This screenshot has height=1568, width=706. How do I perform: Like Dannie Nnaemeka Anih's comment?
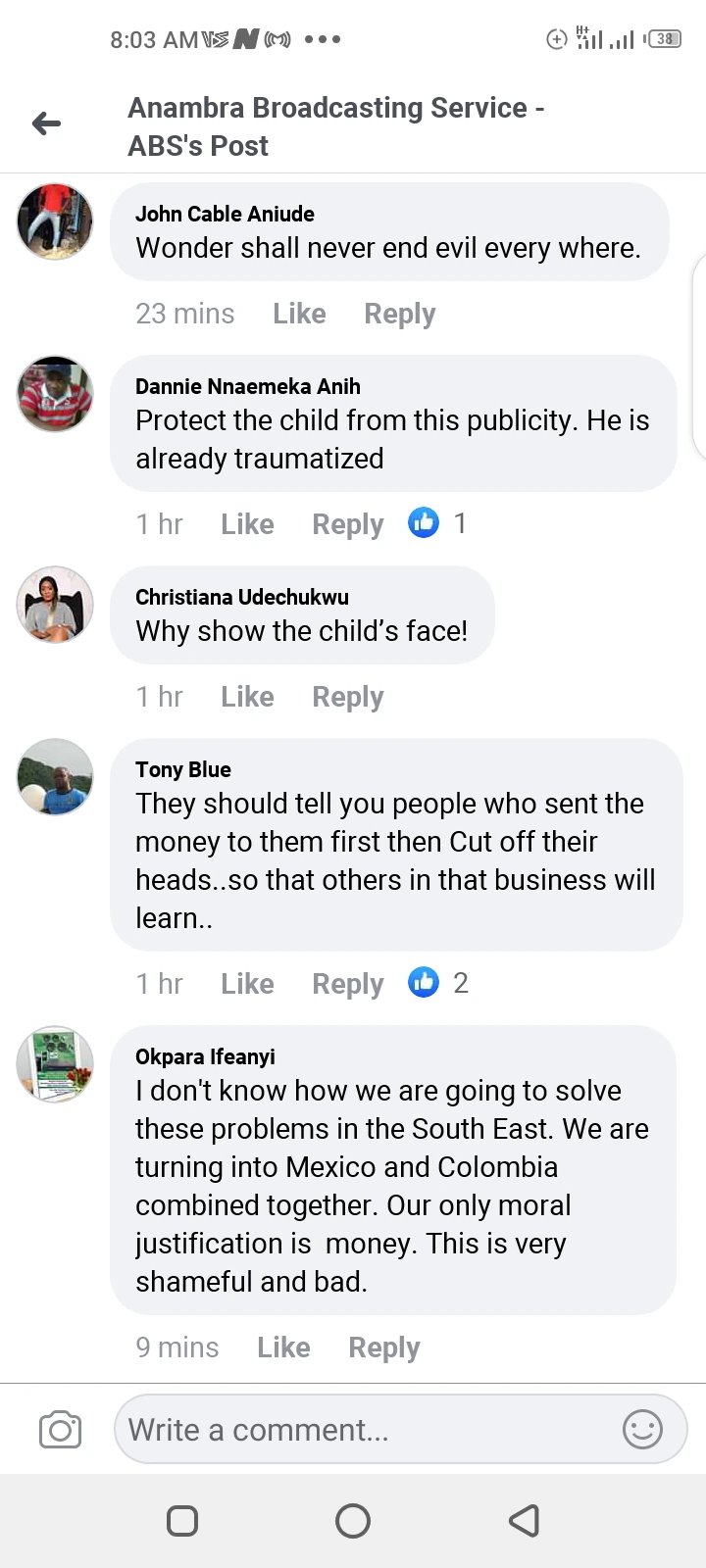pos(247,524)
